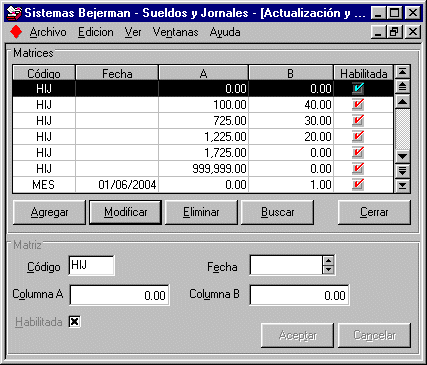This screenshot has height=365, width=427.
Task: Click the Buscar button
Action: (x=277, y=212)
